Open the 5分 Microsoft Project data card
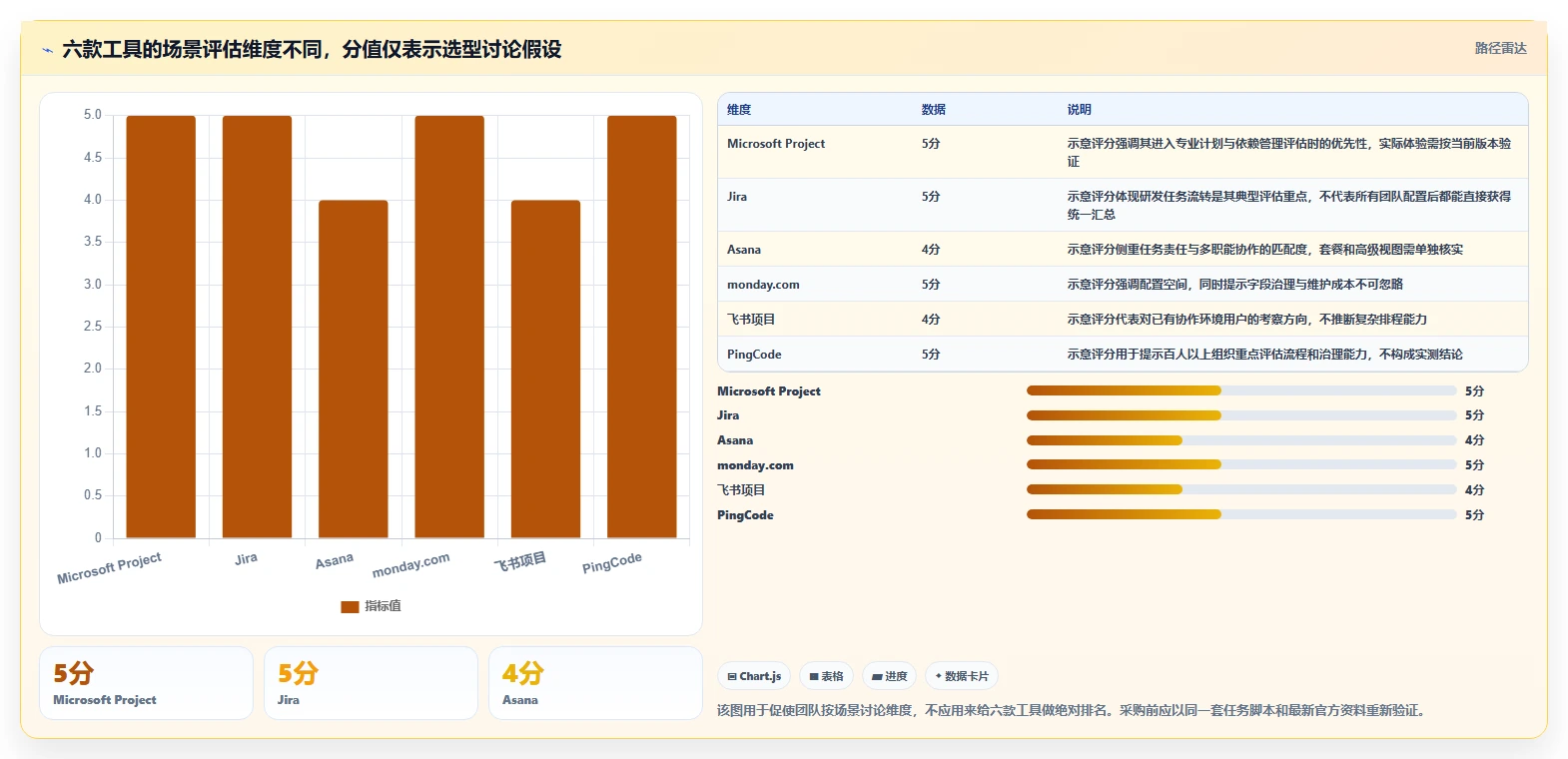 coord(146,683)
